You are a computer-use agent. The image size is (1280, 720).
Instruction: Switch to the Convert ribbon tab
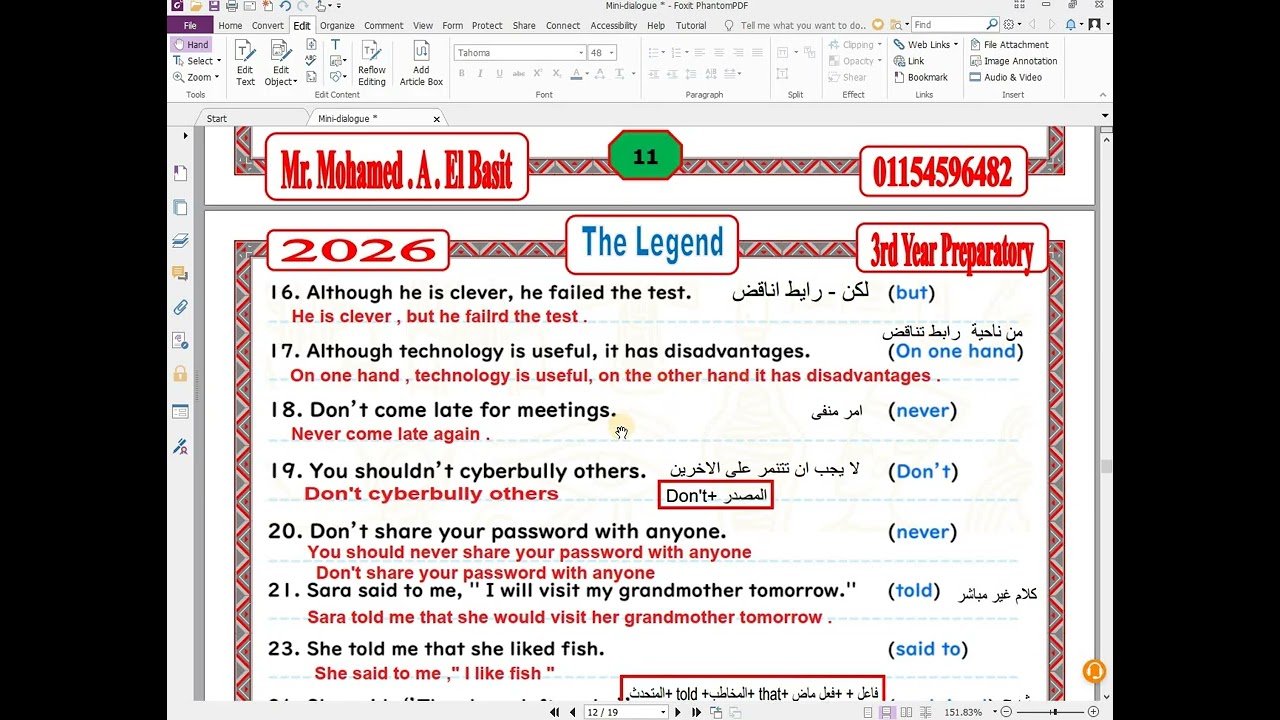267,25
